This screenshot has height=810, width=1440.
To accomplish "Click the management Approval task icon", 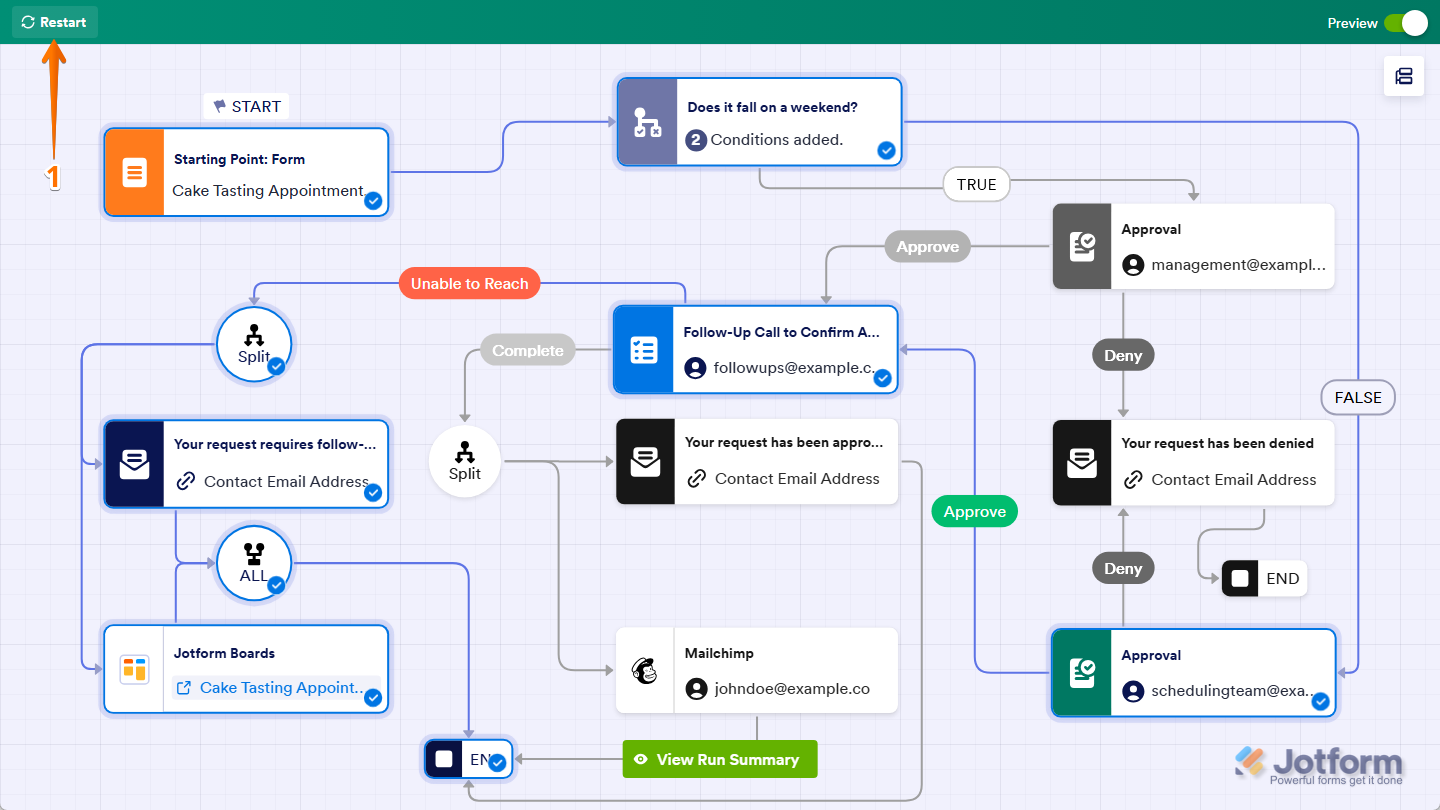I will coord(1081,247).
